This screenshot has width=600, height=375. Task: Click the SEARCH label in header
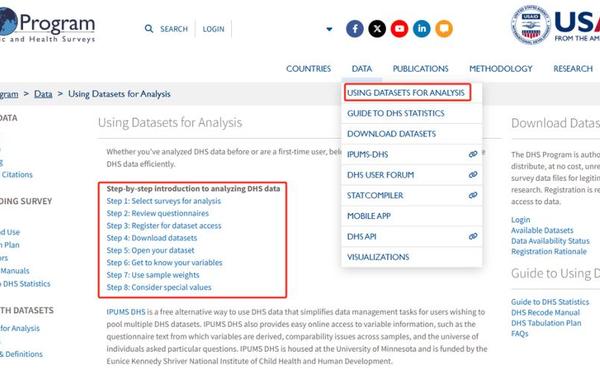pos(174,29)
